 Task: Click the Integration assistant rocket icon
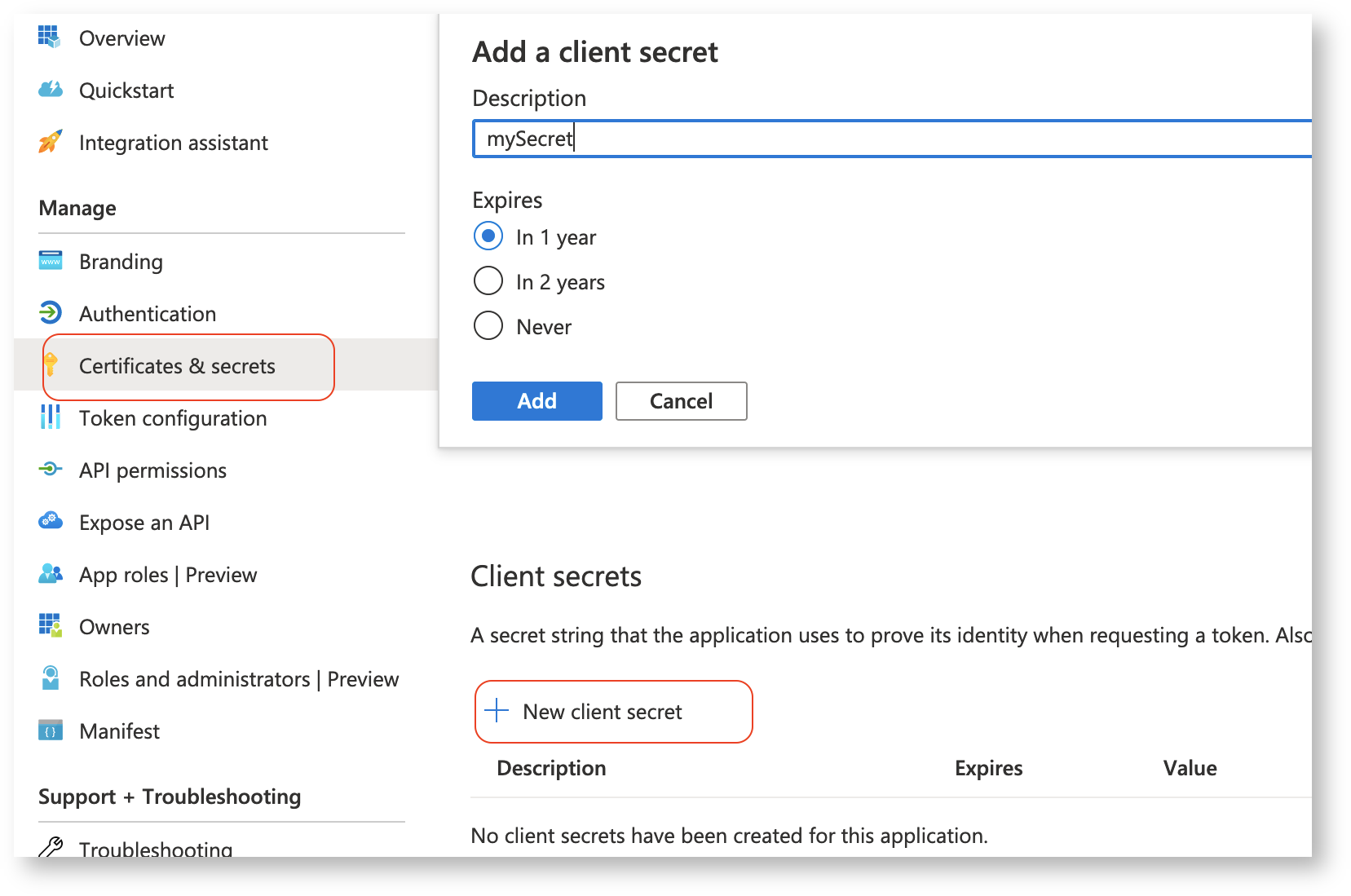point(50,142)
